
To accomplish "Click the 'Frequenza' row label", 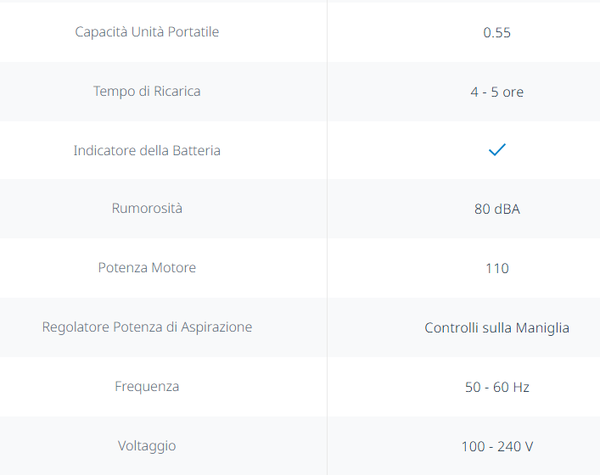I will 147,386.
